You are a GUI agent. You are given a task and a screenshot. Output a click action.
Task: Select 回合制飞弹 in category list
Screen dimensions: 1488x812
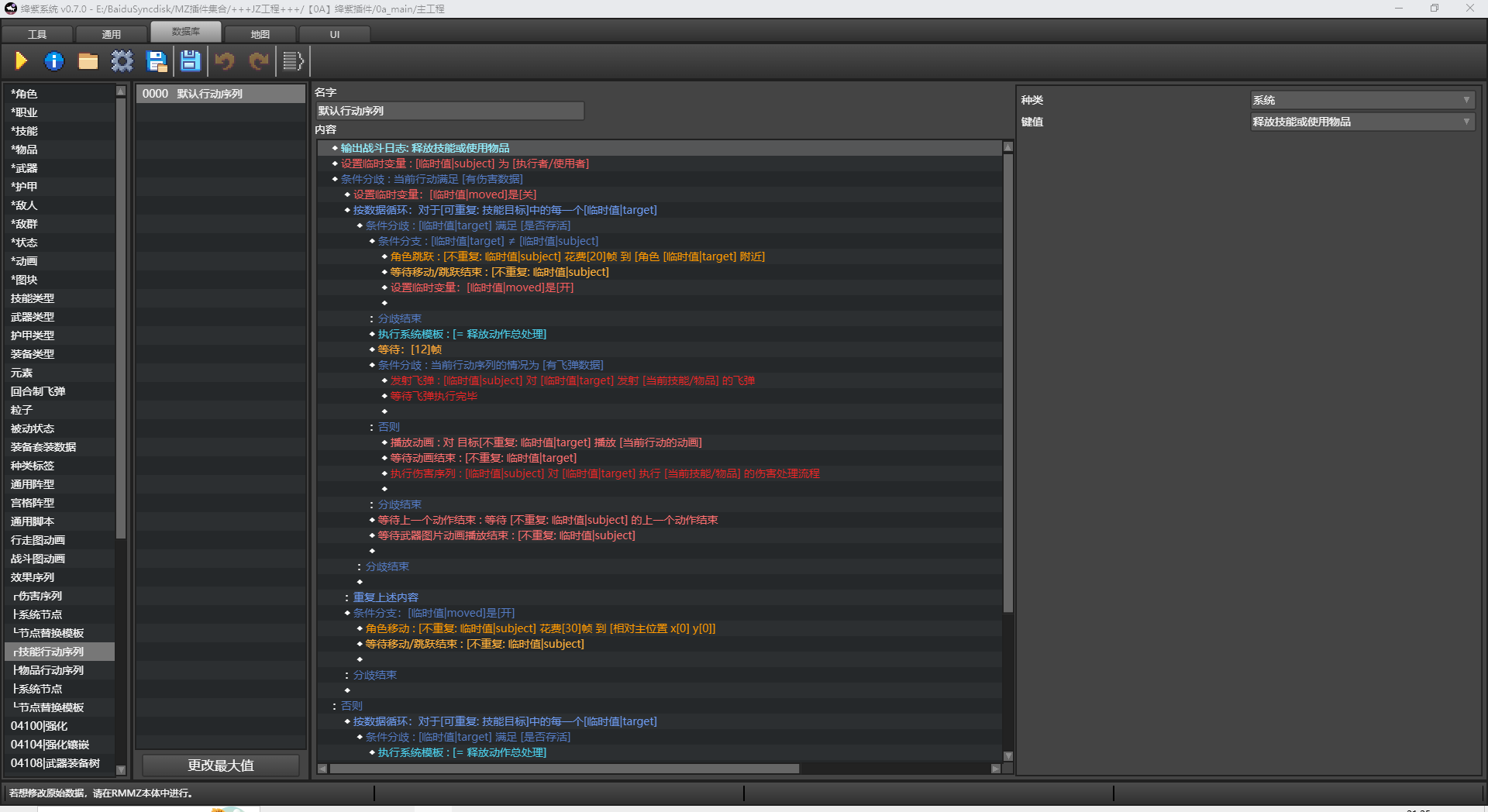click(60, 391)
